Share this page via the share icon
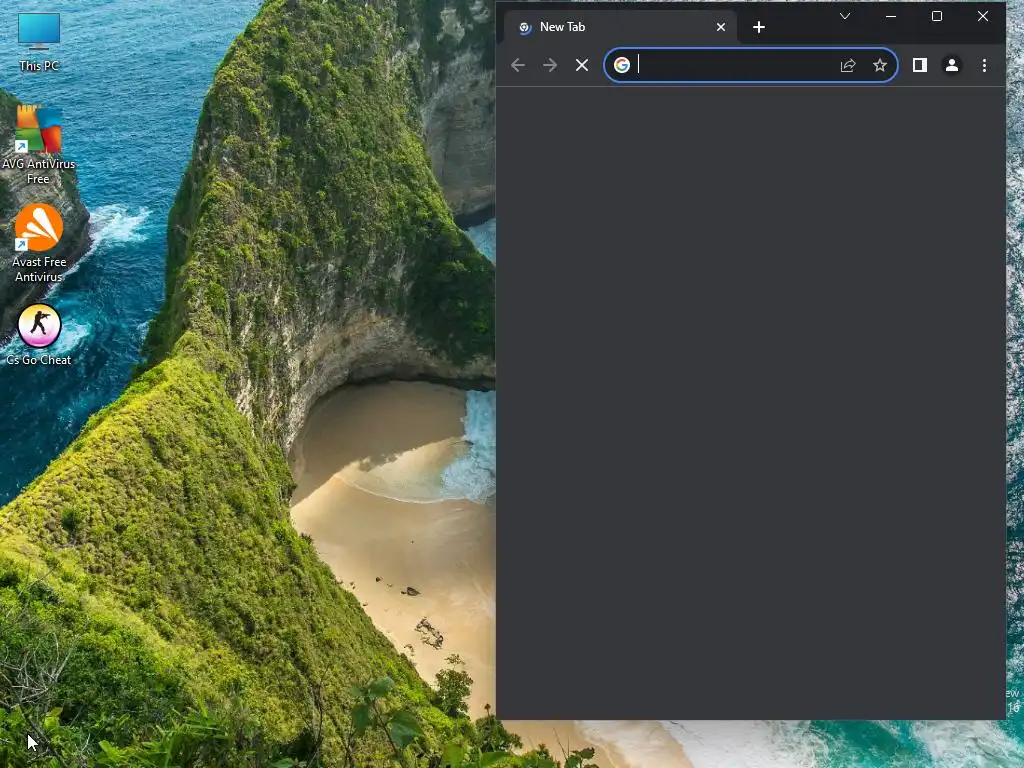The image size is (1024, 768). [x=848, y=65]
